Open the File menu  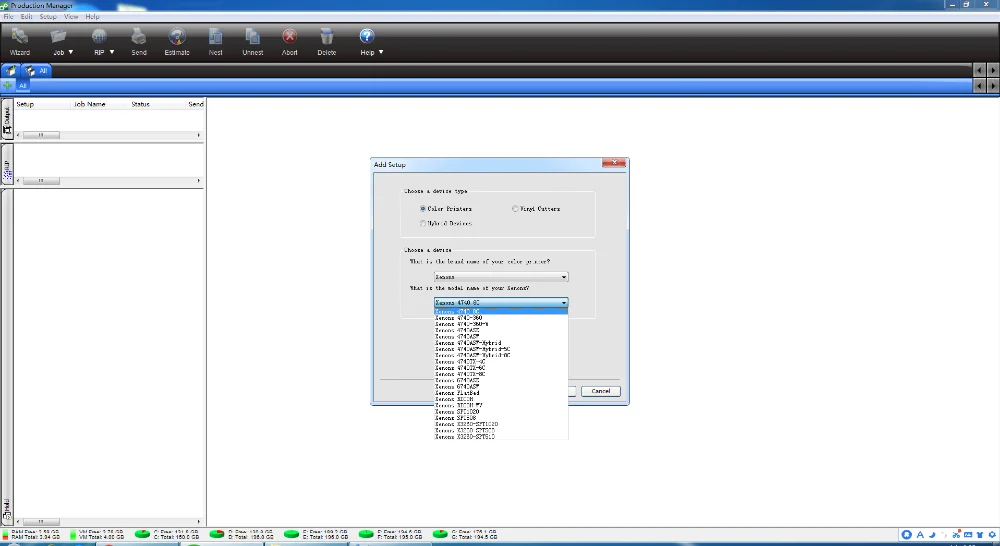(x=8, y=17)
